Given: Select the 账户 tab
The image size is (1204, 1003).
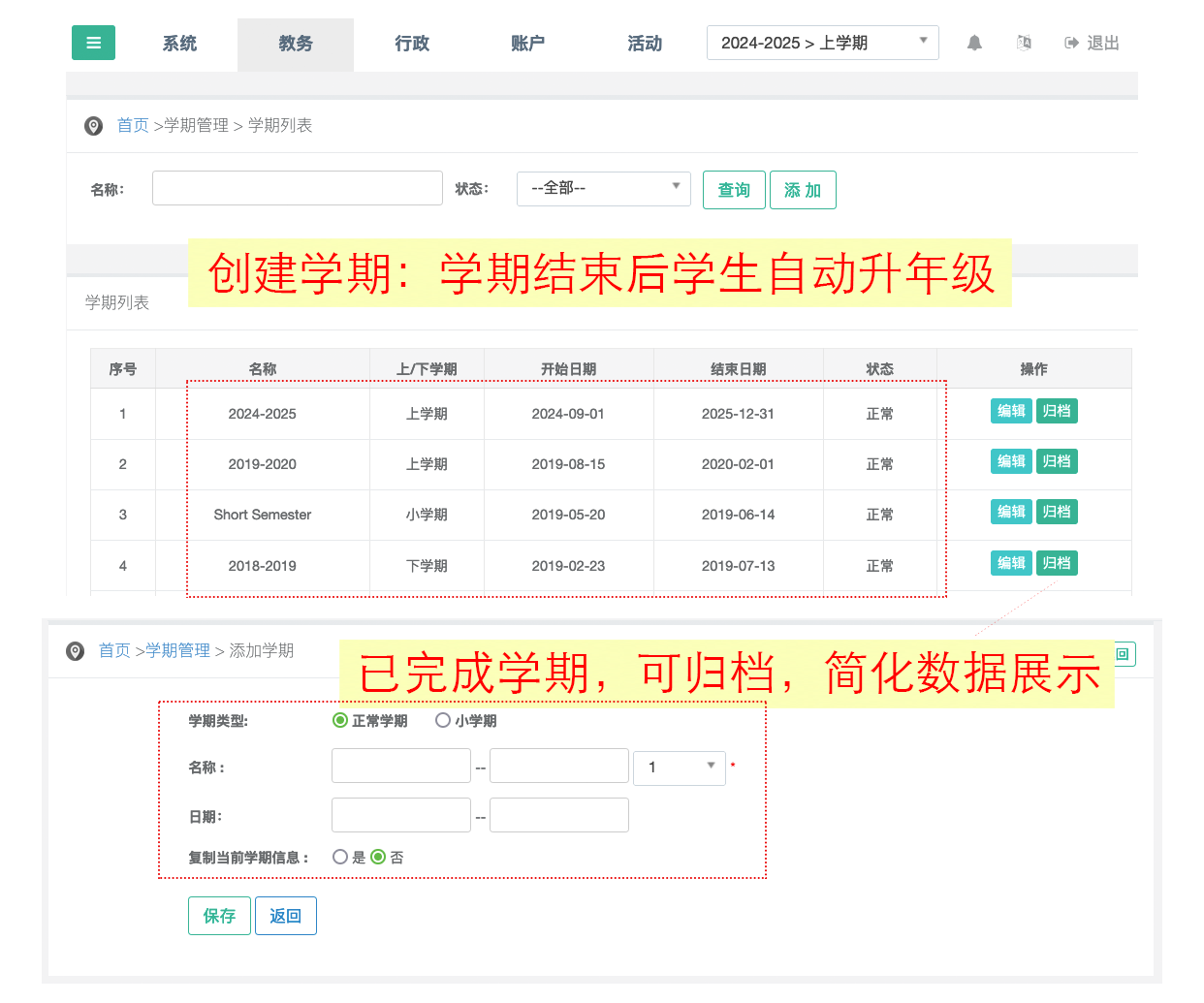Looking at the screenshot, I should [528, 44].
